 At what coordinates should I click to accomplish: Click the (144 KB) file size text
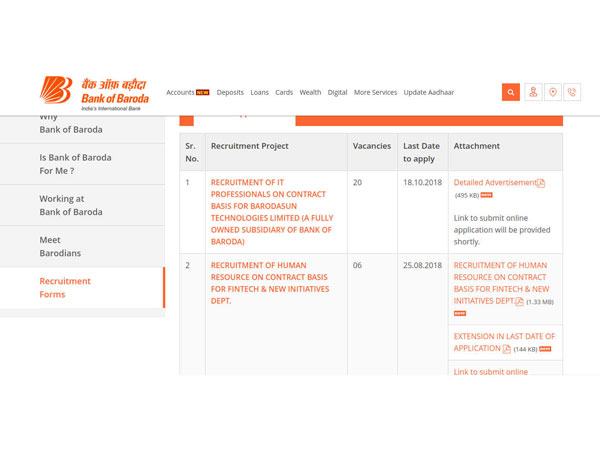tap(525, 349)
